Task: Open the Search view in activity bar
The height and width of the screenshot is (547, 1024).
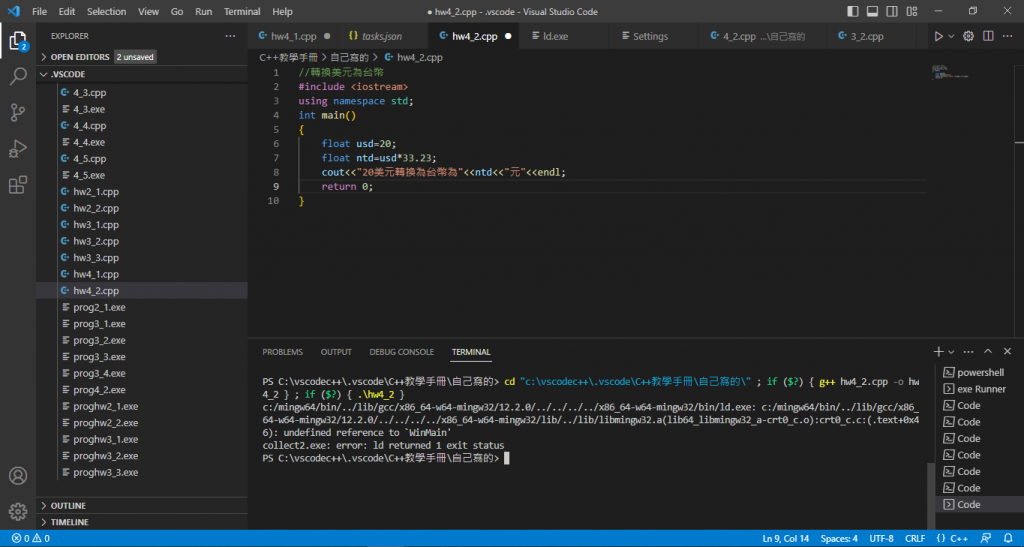Action: (18, 76)
